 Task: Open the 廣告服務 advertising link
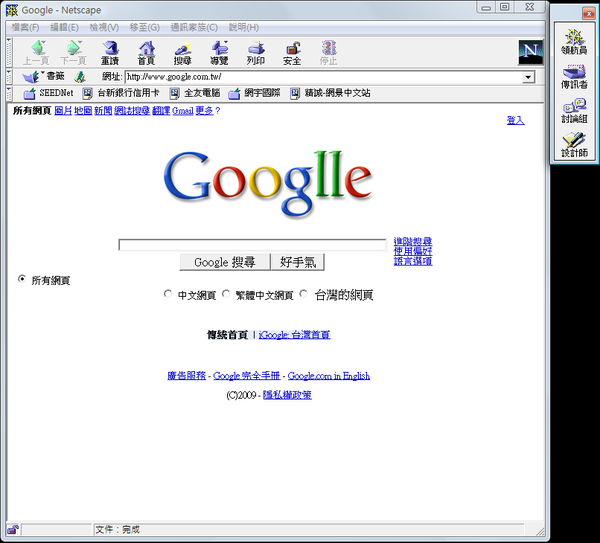pyautogui.click(x=186, y=376)
